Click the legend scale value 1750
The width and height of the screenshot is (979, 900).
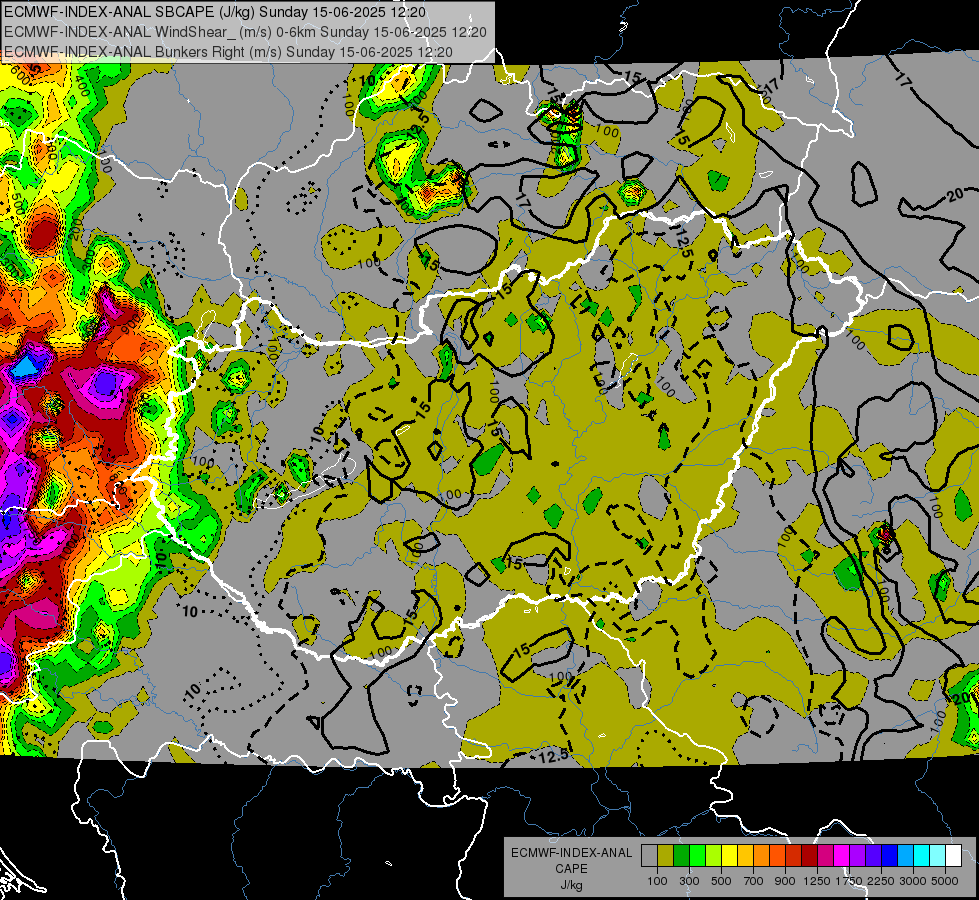click(x=849, y=881)
